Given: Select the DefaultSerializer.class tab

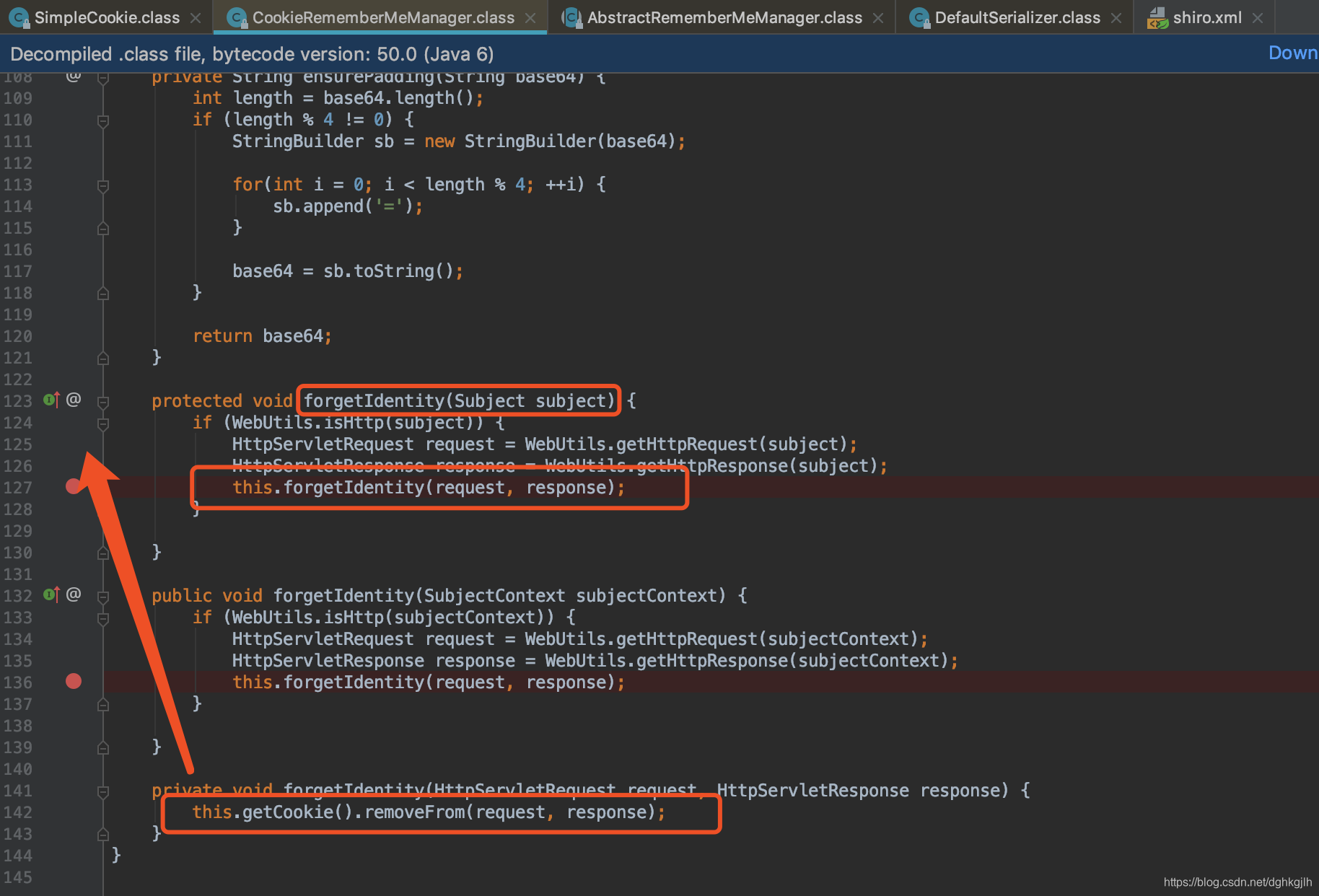Looking at the screenshot, I should (1017, 17).
